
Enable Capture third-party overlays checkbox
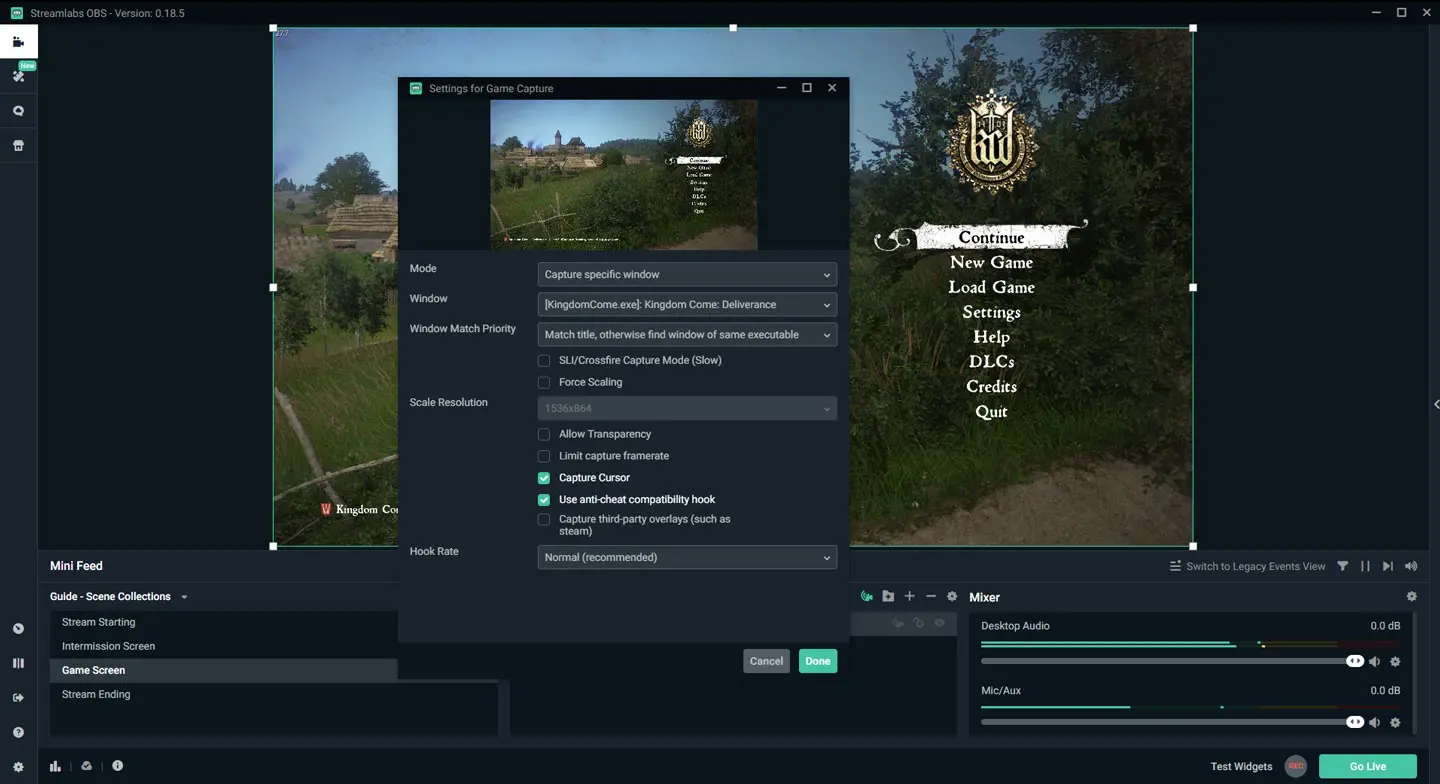coord(544,520)
